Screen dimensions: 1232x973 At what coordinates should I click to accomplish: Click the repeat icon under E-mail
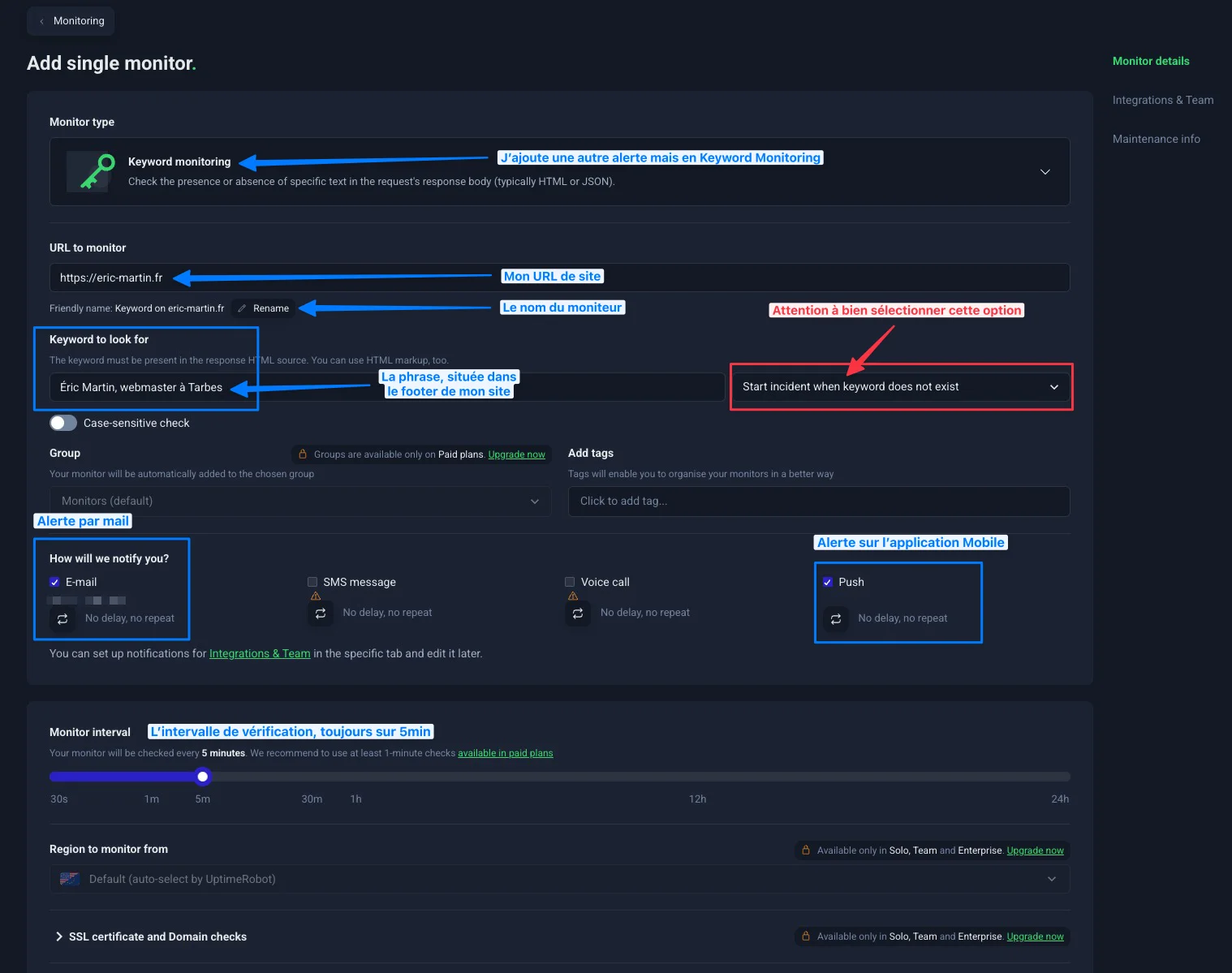tap(62, 618)
